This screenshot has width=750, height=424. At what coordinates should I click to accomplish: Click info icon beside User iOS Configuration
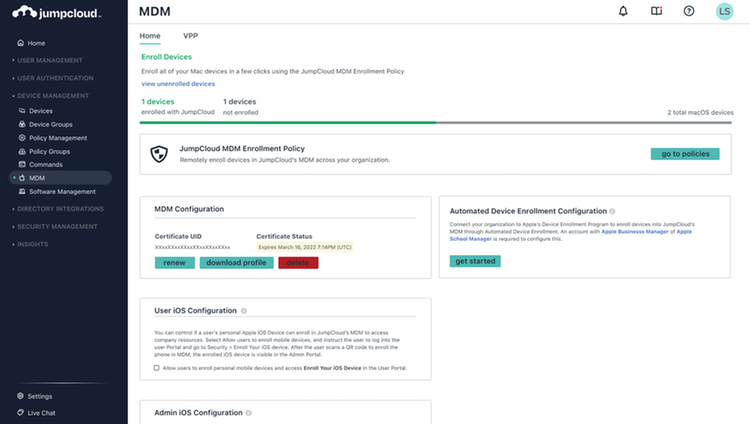coord(244,311)
